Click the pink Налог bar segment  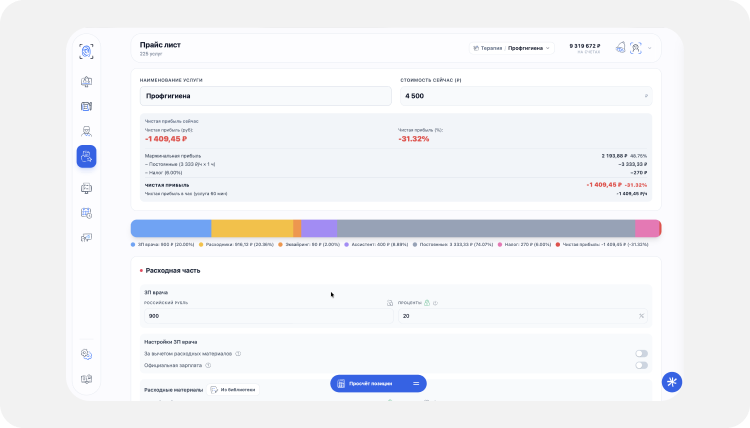pos(647,229)
